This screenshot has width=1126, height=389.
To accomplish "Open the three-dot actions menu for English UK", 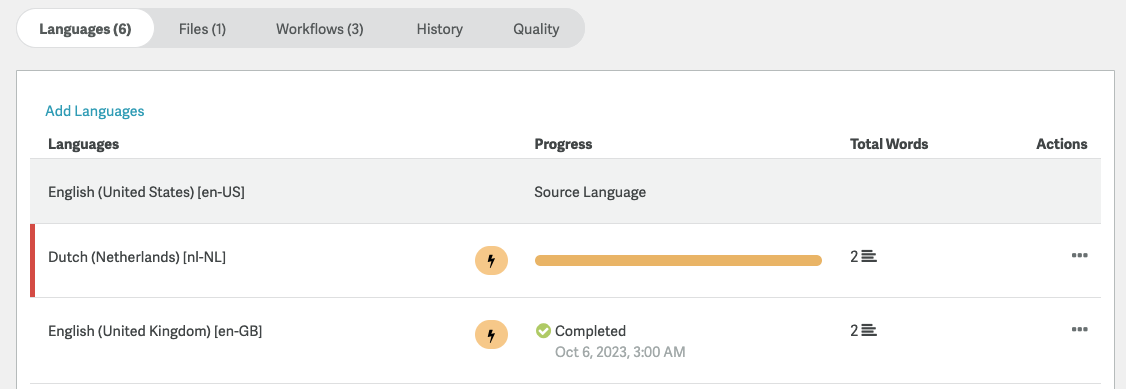I will tap(1079, 329).
